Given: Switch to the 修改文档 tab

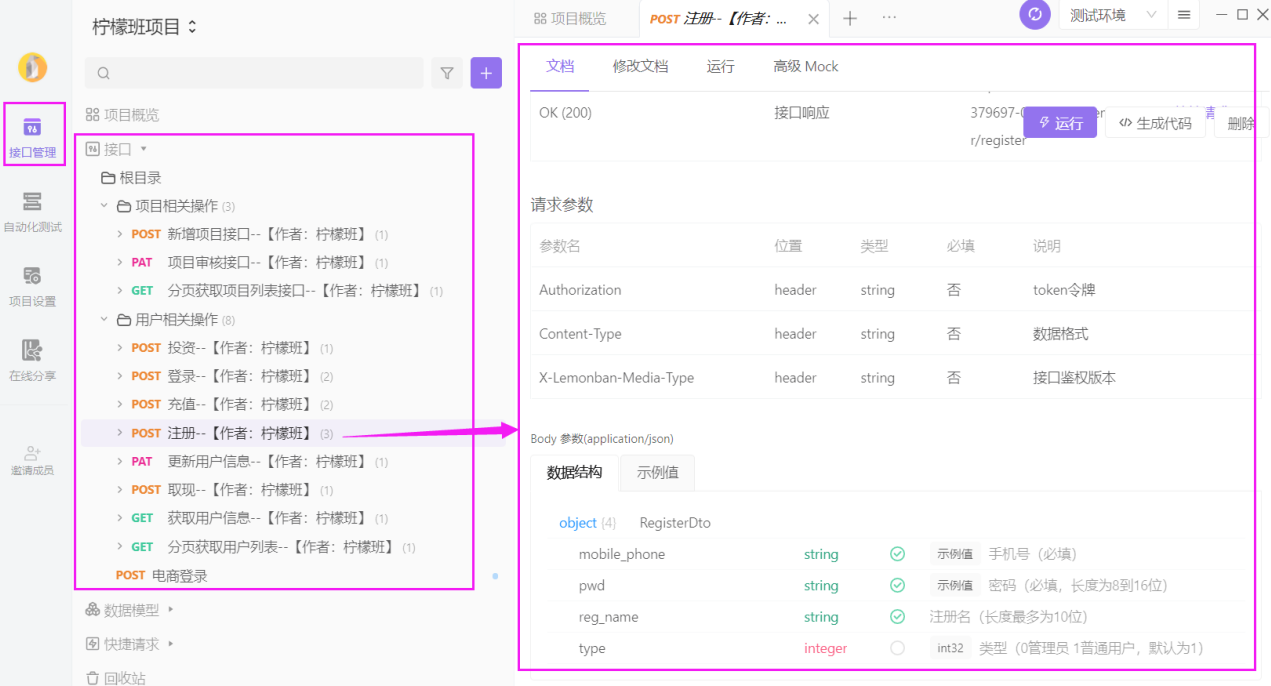Looking at the screenshot, I should (640, 66).
